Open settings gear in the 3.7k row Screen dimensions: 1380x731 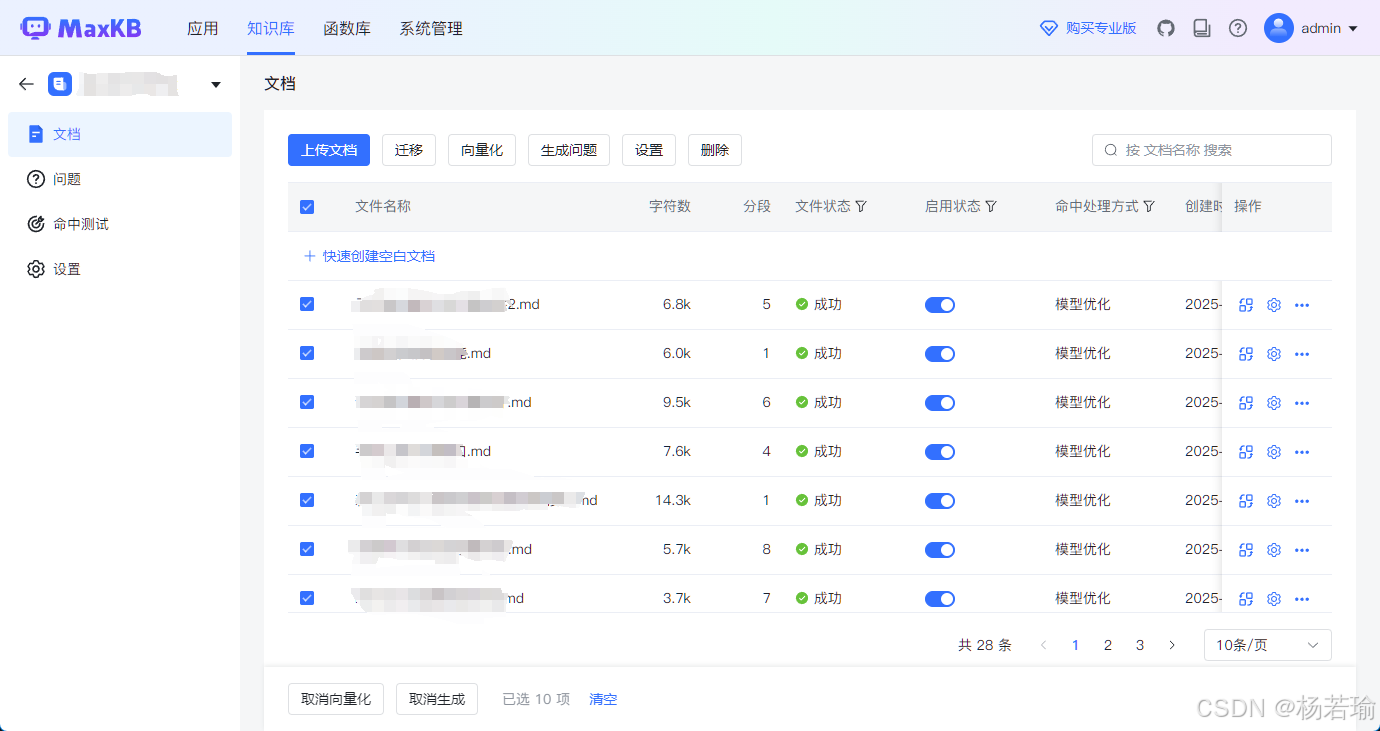coord(1274,599)
